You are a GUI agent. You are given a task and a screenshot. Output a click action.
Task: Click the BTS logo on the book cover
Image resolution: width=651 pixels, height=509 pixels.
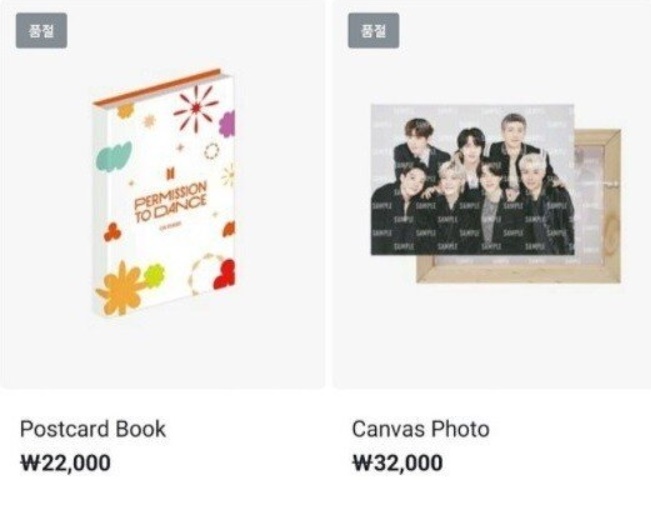[x=170, y=174]
